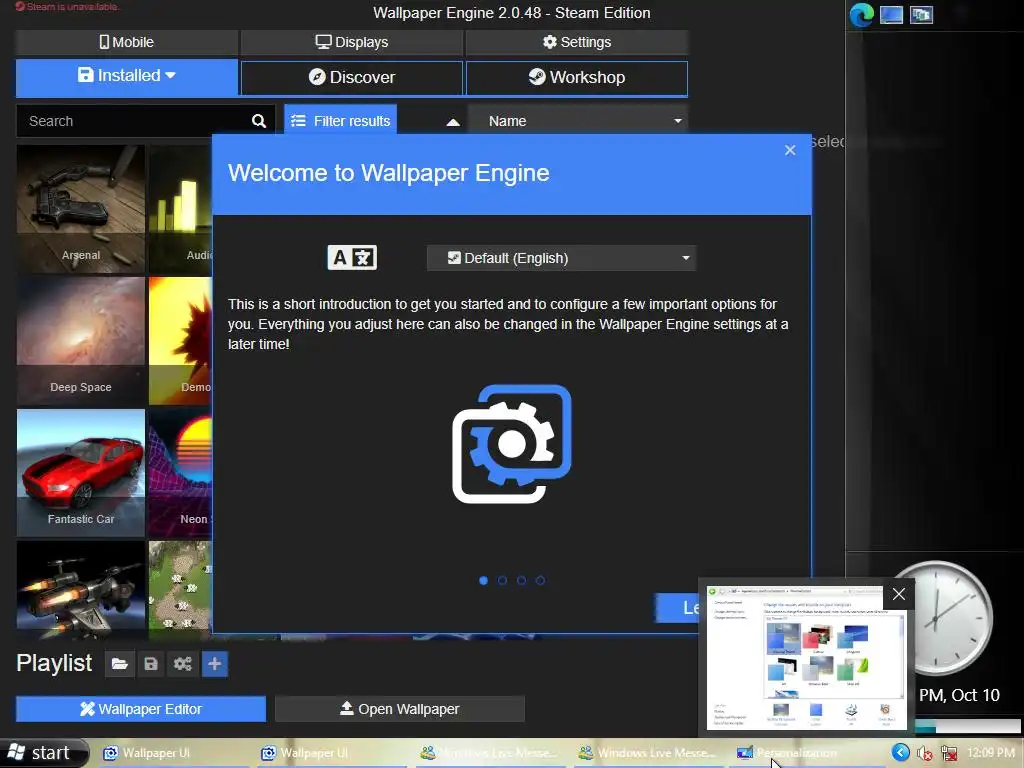Add wallpaper to playlist plus icon
Screen dimensions: 1024x768
pyautogui.click(x=214, y=664)
